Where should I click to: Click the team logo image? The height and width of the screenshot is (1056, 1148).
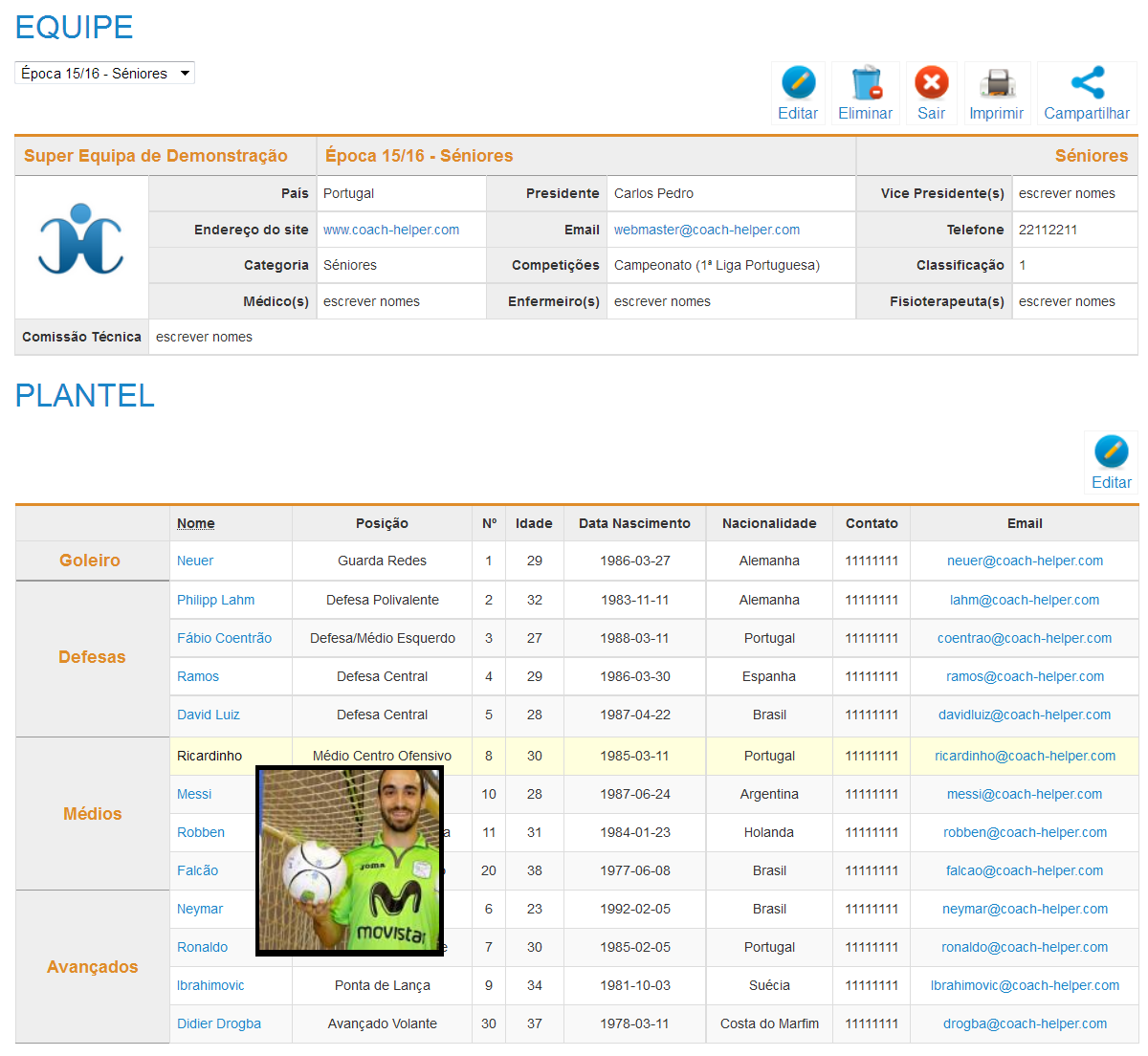pyautogui.click(x=81, y=239)
